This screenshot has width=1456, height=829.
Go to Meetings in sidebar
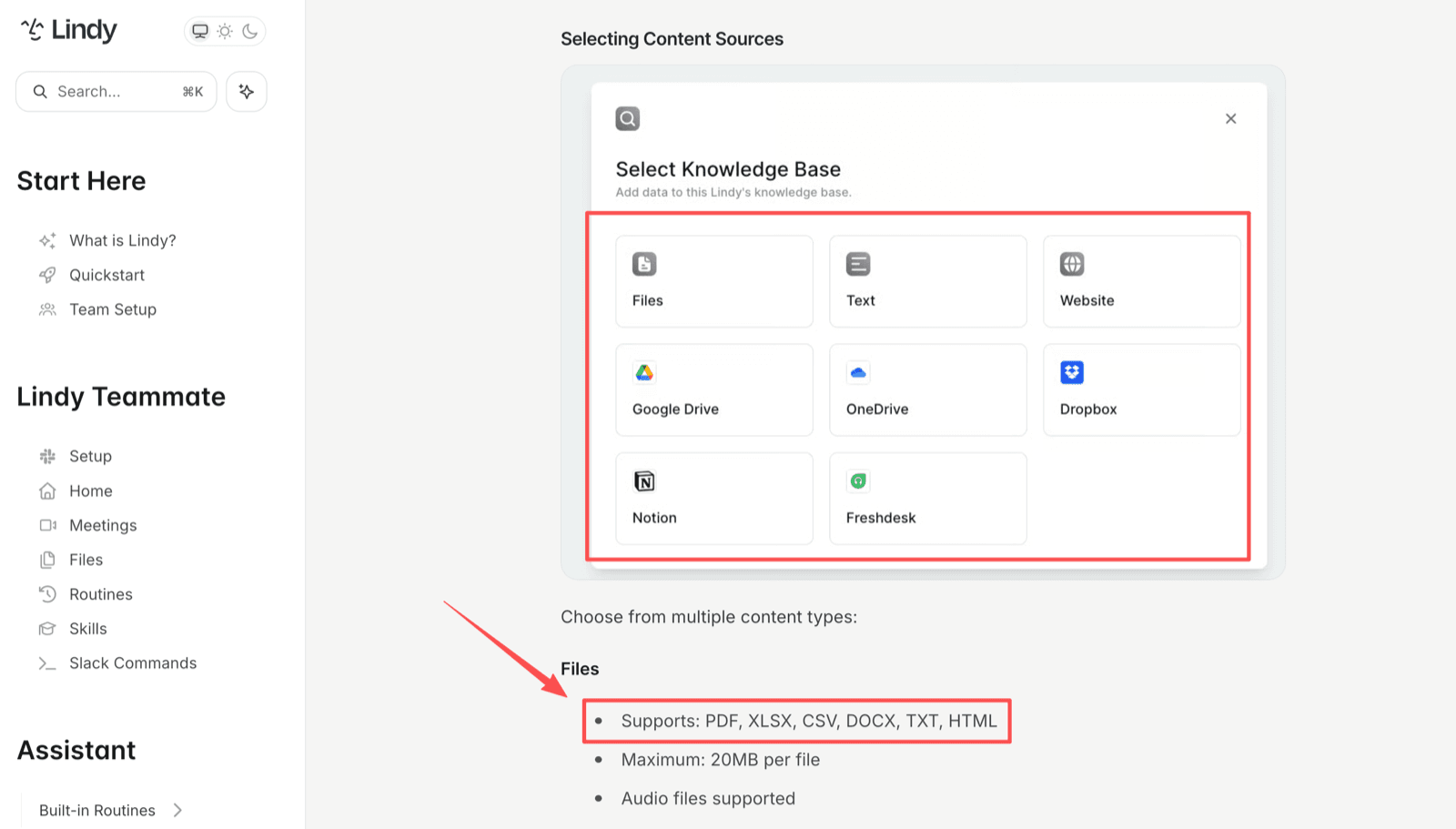[x=103, y=525]
